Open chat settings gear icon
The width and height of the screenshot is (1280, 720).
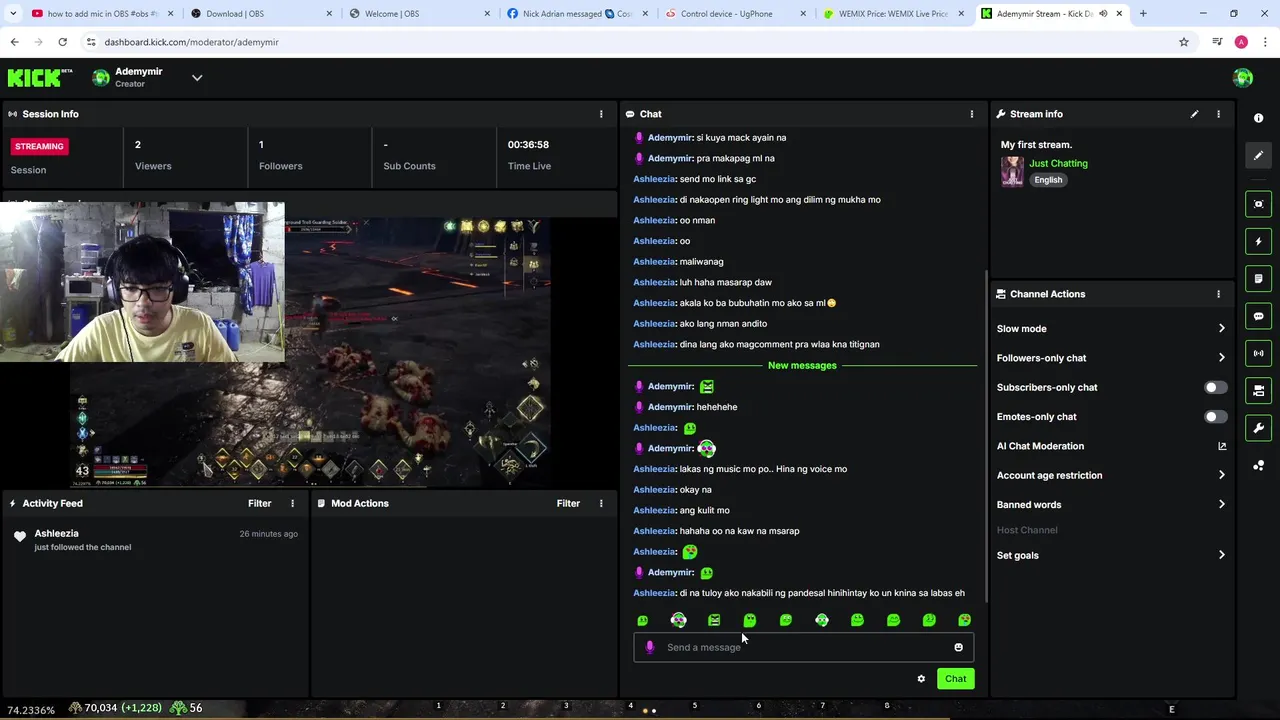[921, 679]
